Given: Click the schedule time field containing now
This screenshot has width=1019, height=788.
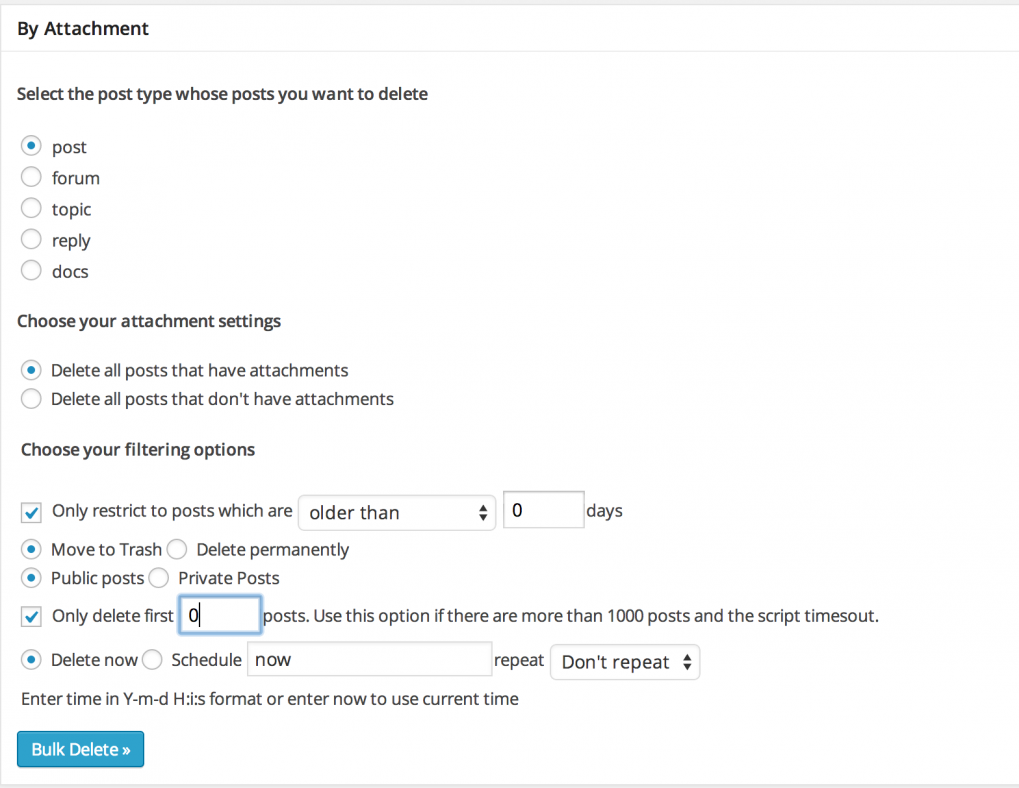Looking at the screenshot, I should [369, 659].
